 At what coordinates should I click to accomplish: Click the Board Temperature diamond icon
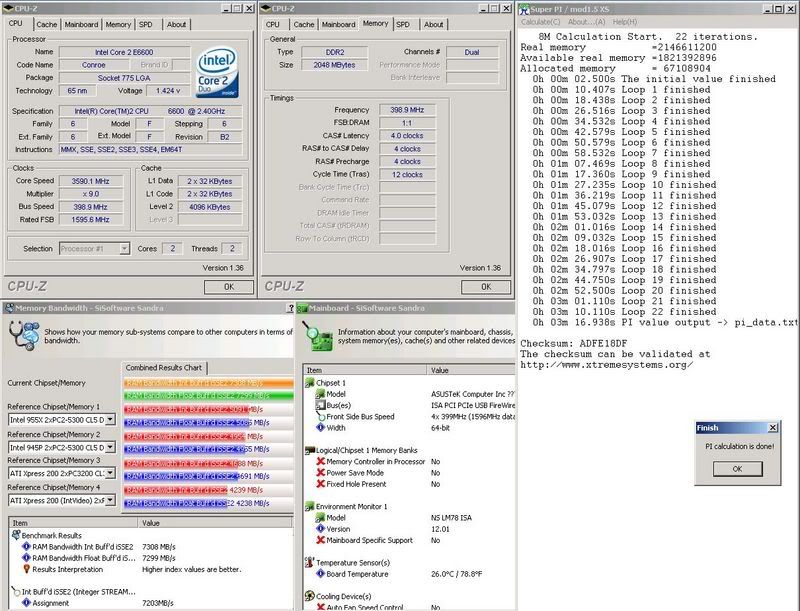point(320,574)
